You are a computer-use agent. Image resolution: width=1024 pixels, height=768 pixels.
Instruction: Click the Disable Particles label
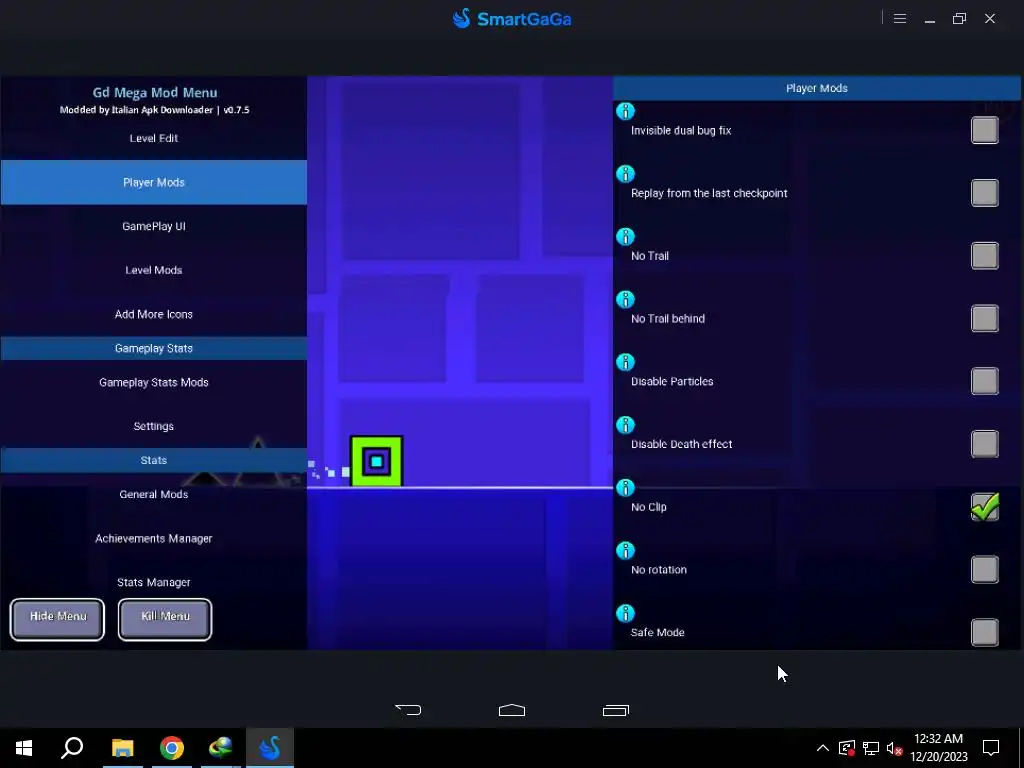tap(672, 381)
